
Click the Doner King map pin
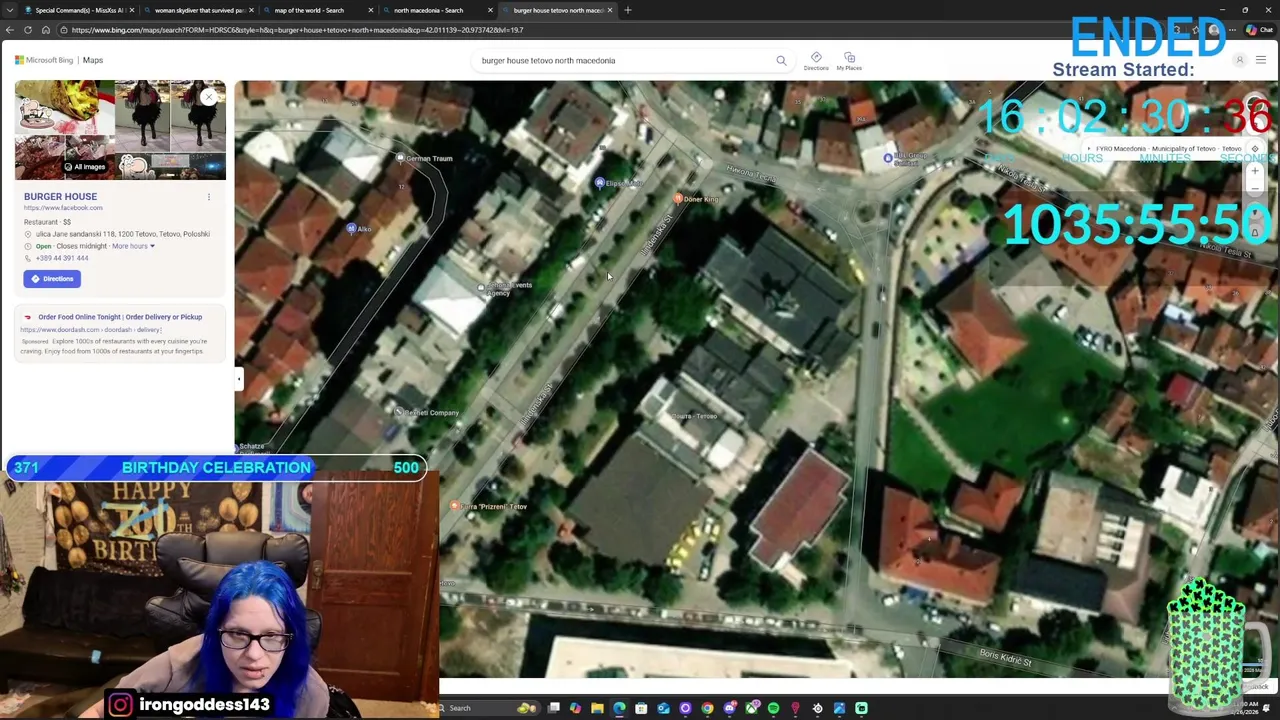pos(678,199)
